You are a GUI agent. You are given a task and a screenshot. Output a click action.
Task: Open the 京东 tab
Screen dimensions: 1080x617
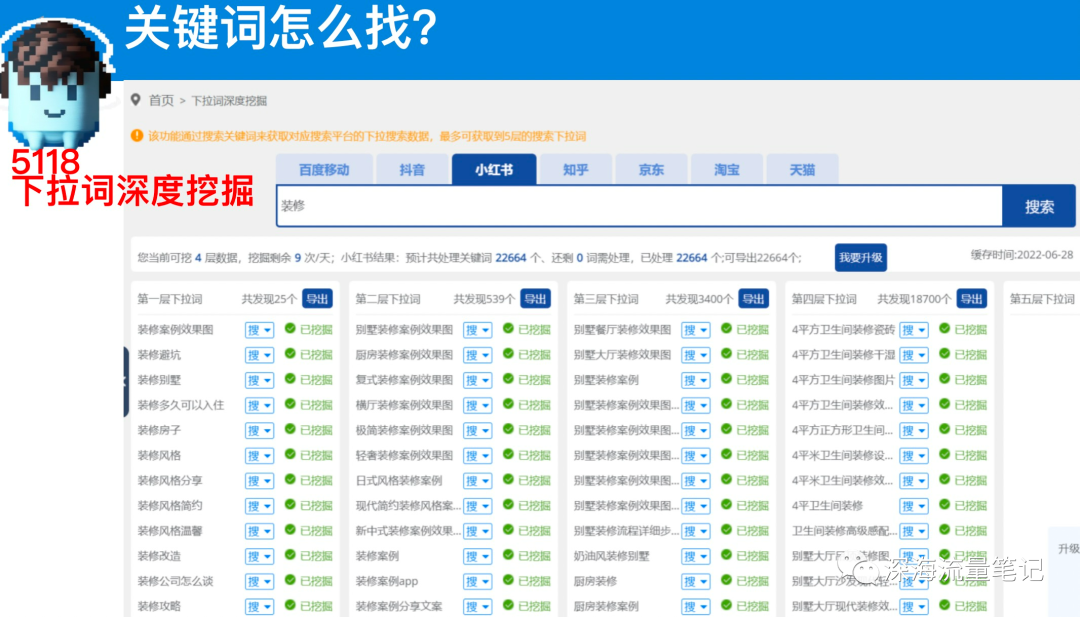[651, 169]
